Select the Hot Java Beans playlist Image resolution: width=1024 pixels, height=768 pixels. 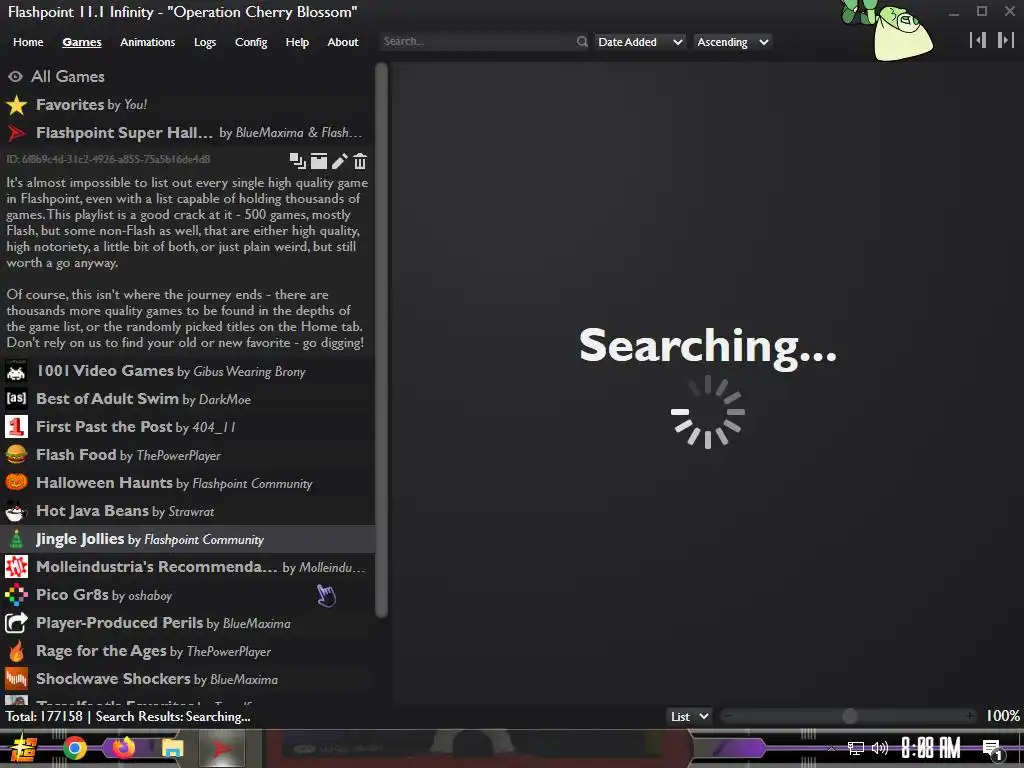click(187, 511)
